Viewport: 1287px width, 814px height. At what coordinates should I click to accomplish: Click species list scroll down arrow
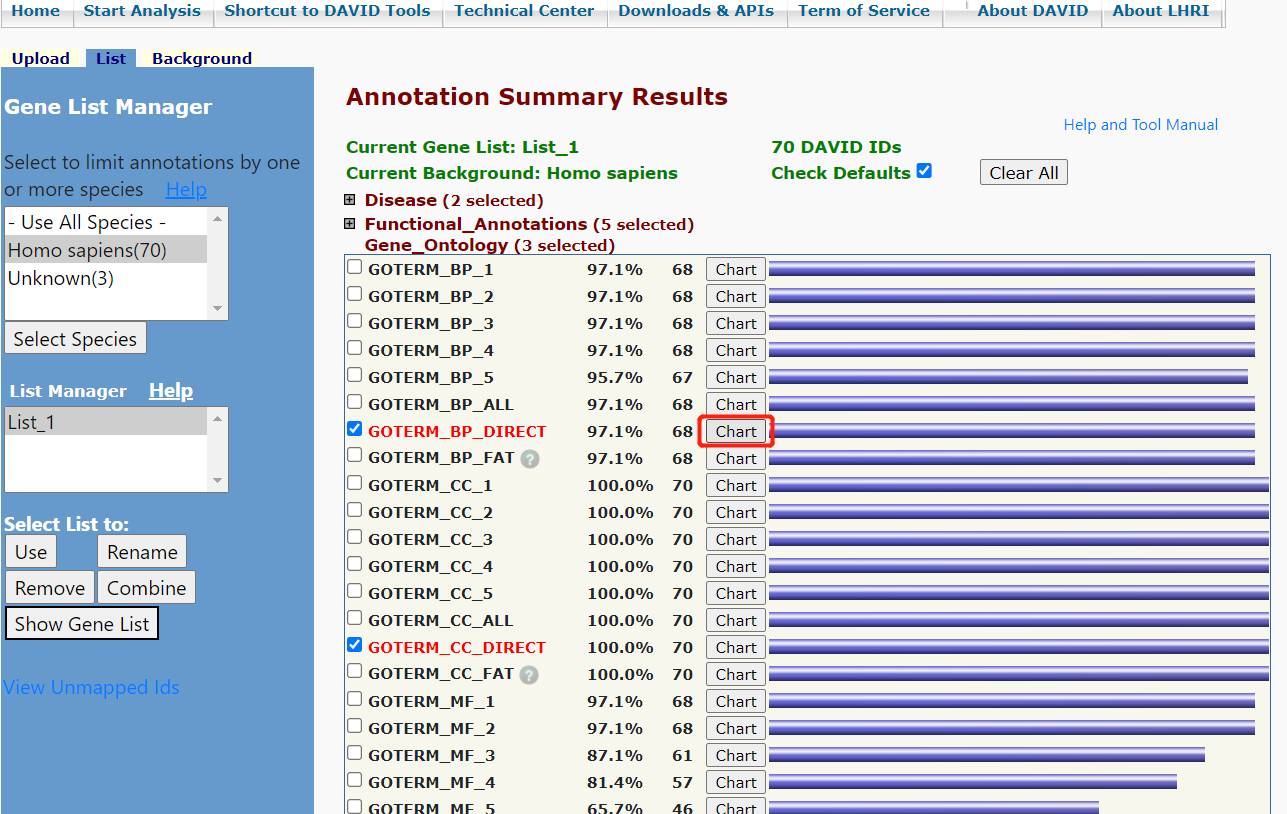[x=218, y=309]
